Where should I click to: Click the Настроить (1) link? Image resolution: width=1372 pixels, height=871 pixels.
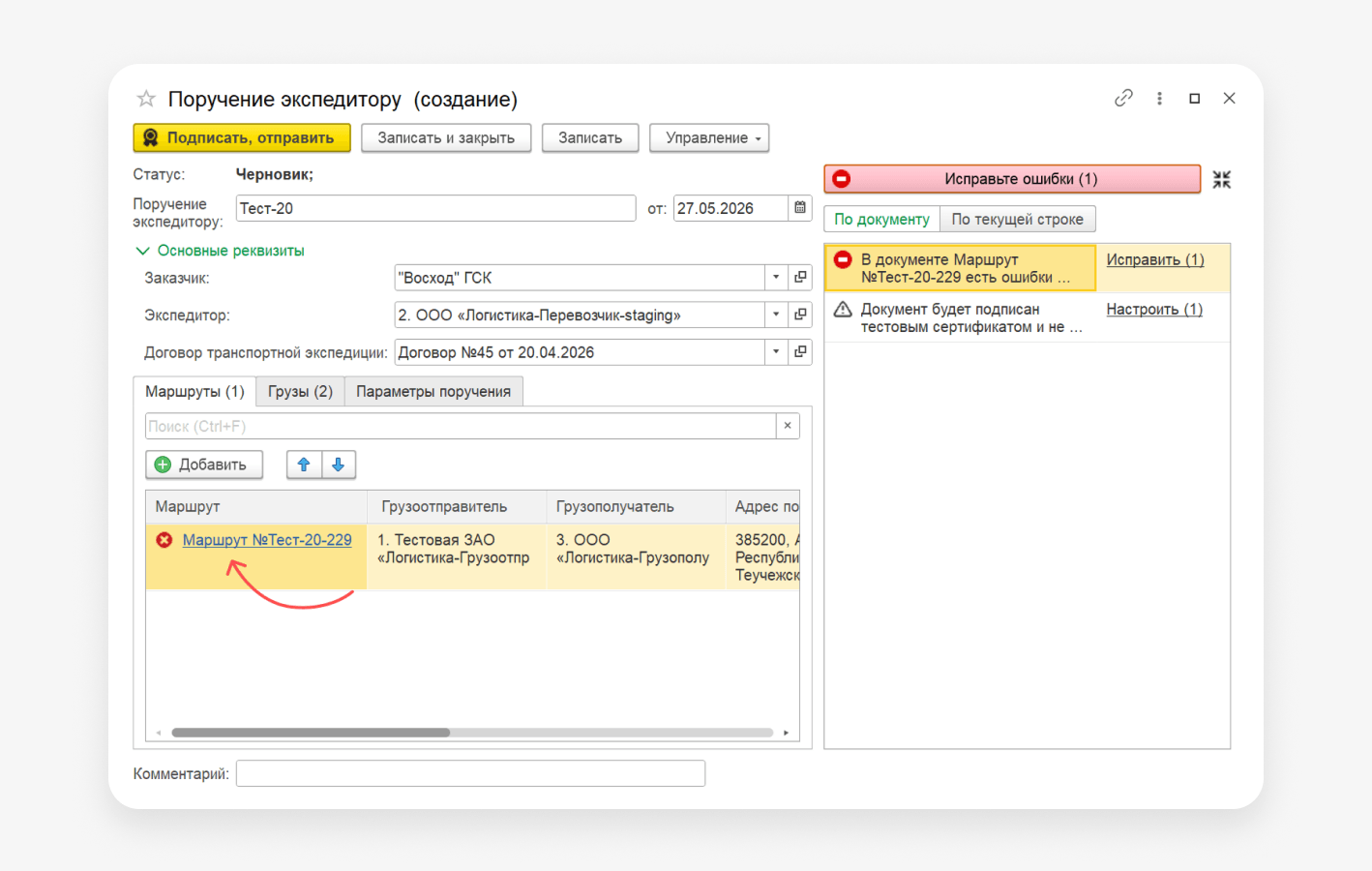(1154, 309)
